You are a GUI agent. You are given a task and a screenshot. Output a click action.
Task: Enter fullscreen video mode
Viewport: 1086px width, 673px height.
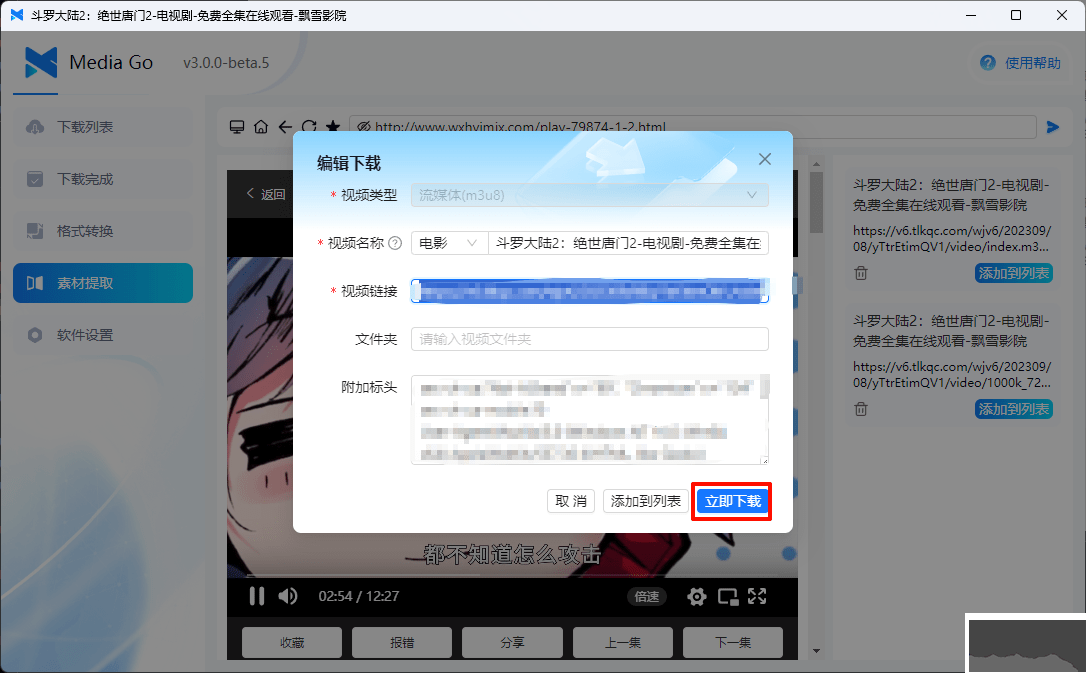click(x=757, y=596)
